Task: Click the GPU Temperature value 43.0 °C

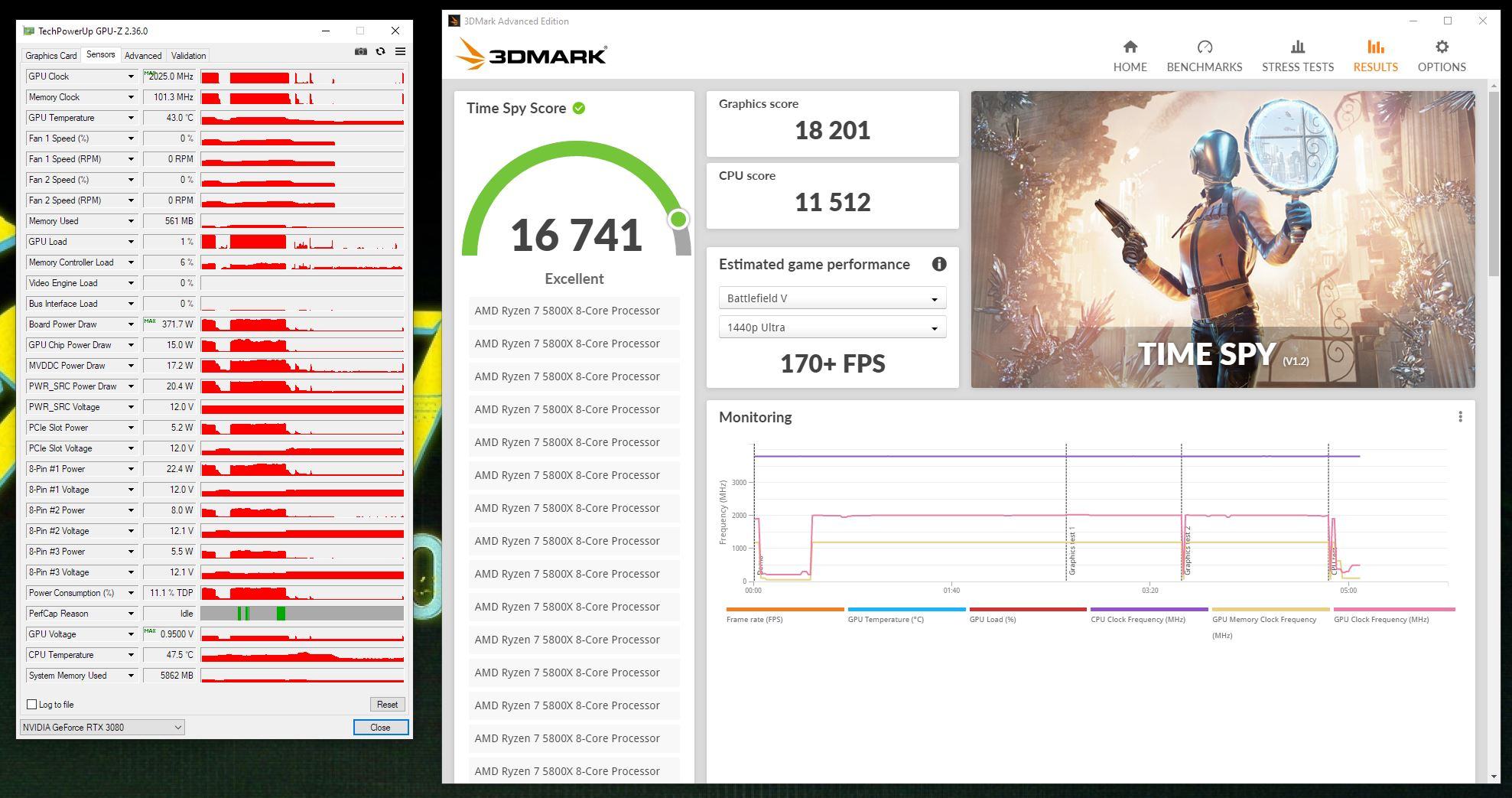Action: tap(169, 118)
